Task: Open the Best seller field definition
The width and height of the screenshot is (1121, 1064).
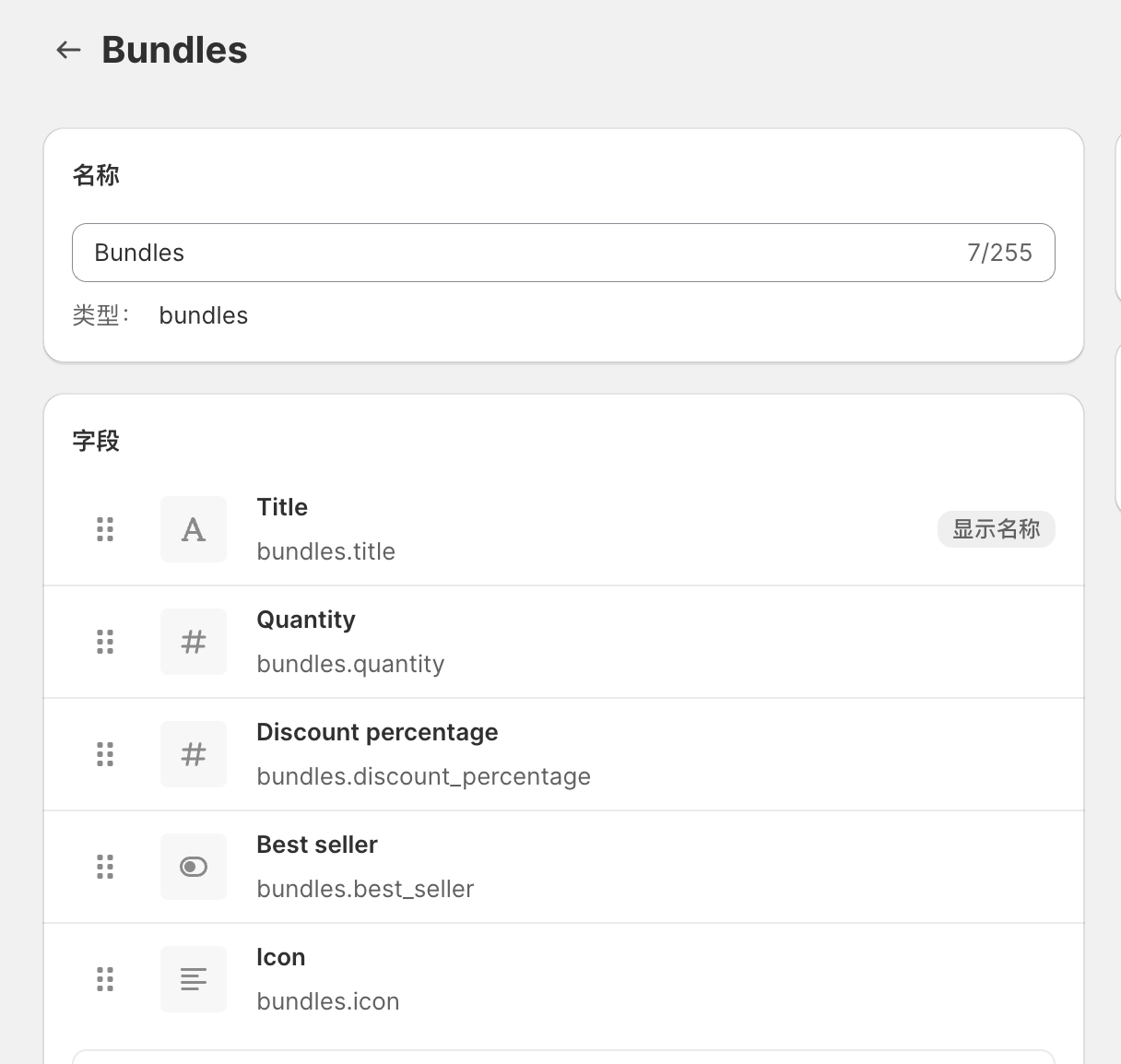Action: pyautogui.click(x=317, y=845)
